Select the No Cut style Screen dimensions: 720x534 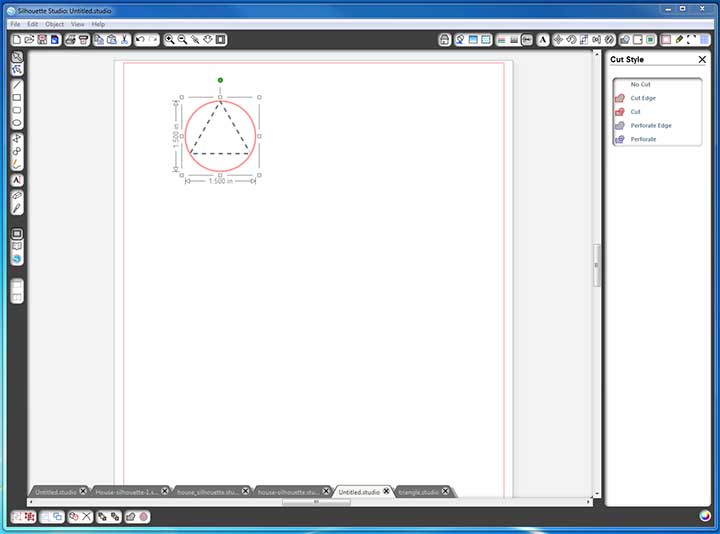pos(657,84)
